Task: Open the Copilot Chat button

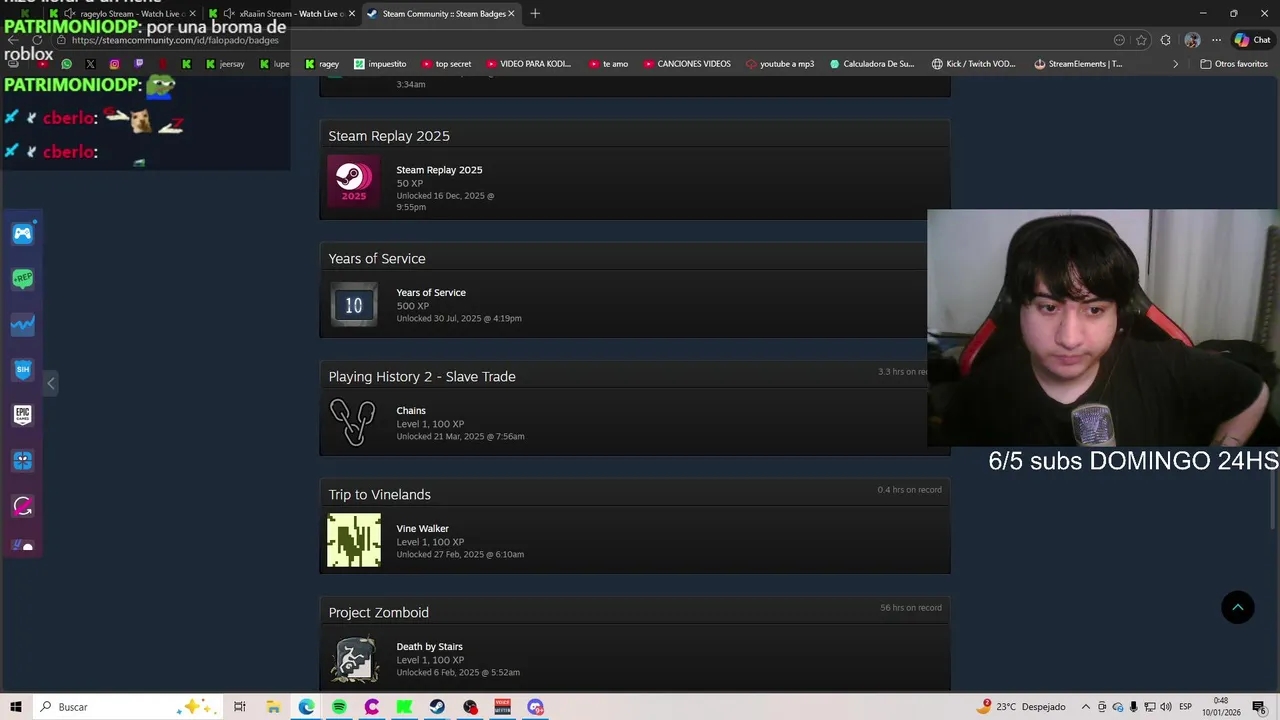Action: pyautogui.click(x=1252, y=40)
